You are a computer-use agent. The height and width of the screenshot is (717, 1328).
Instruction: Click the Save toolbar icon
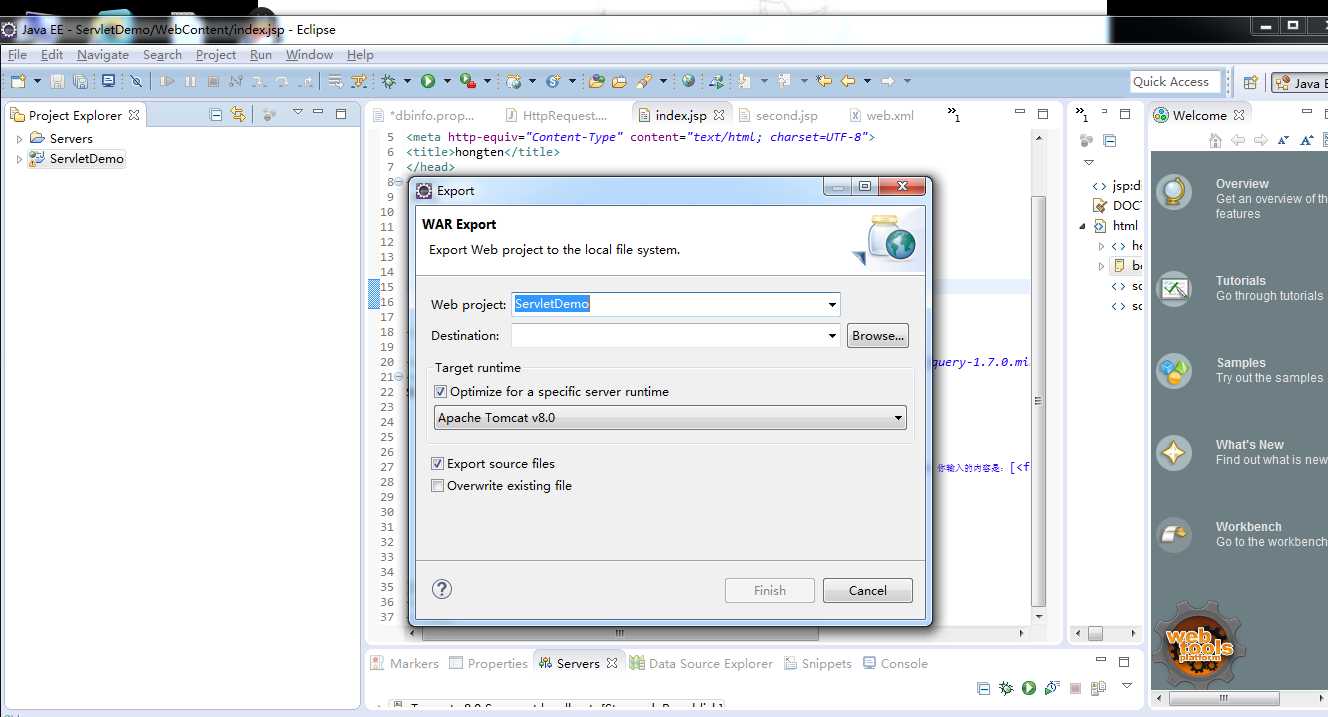[57, 81]
